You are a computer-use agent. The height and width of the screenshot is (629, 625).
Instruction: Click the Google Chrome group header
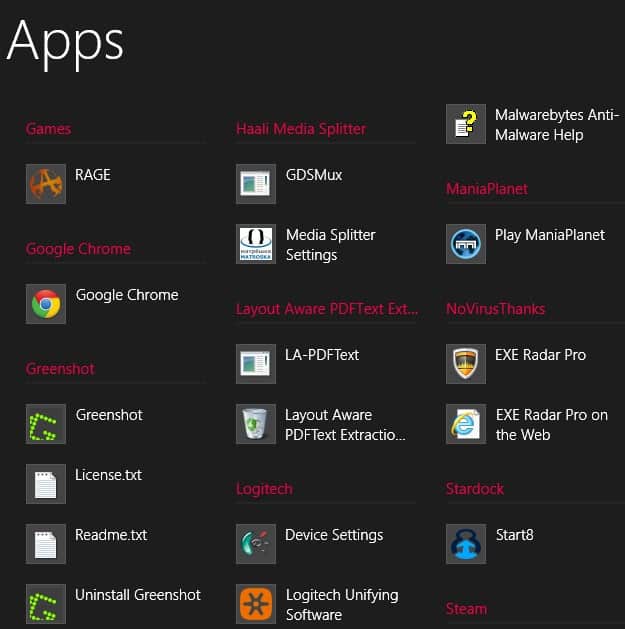78,249
